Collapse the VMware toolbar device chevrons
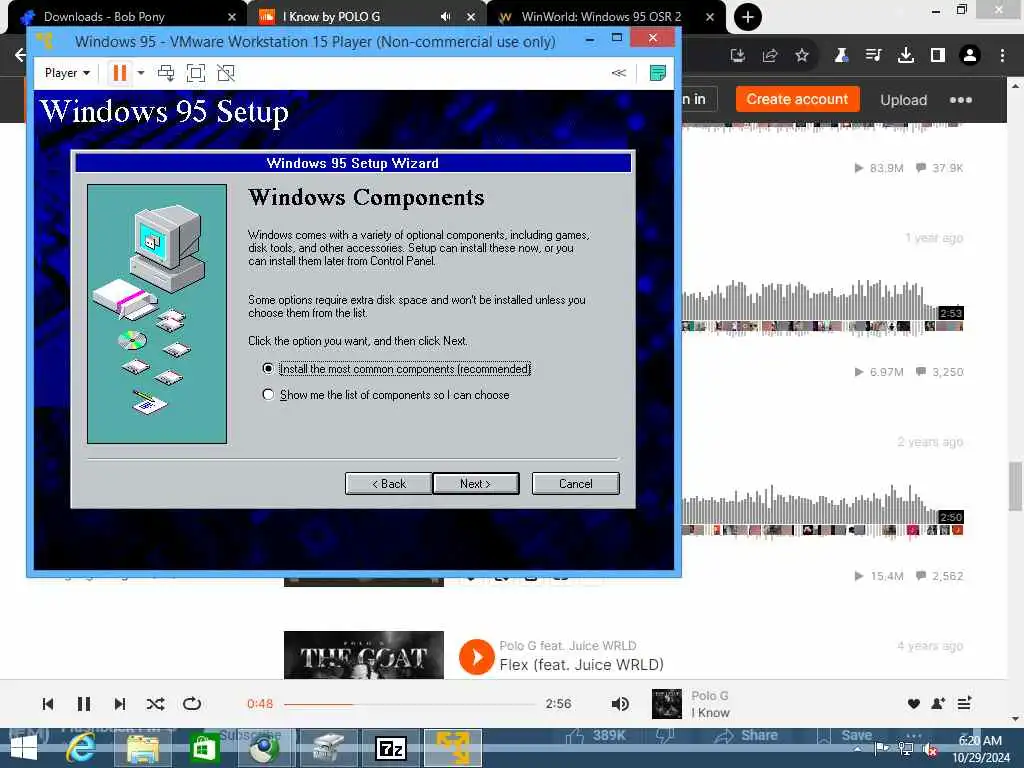Image resolution: width=1024 pixels, height=768 pixels. tap(618, 72)
